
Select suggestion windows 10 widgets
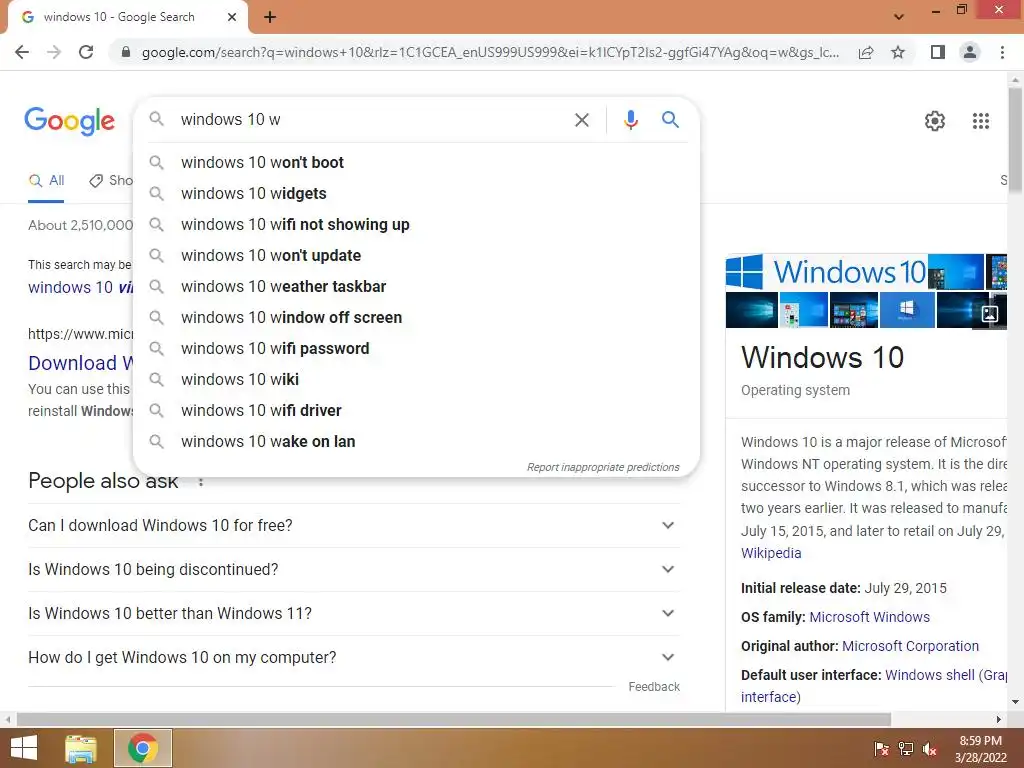(416, 194)
